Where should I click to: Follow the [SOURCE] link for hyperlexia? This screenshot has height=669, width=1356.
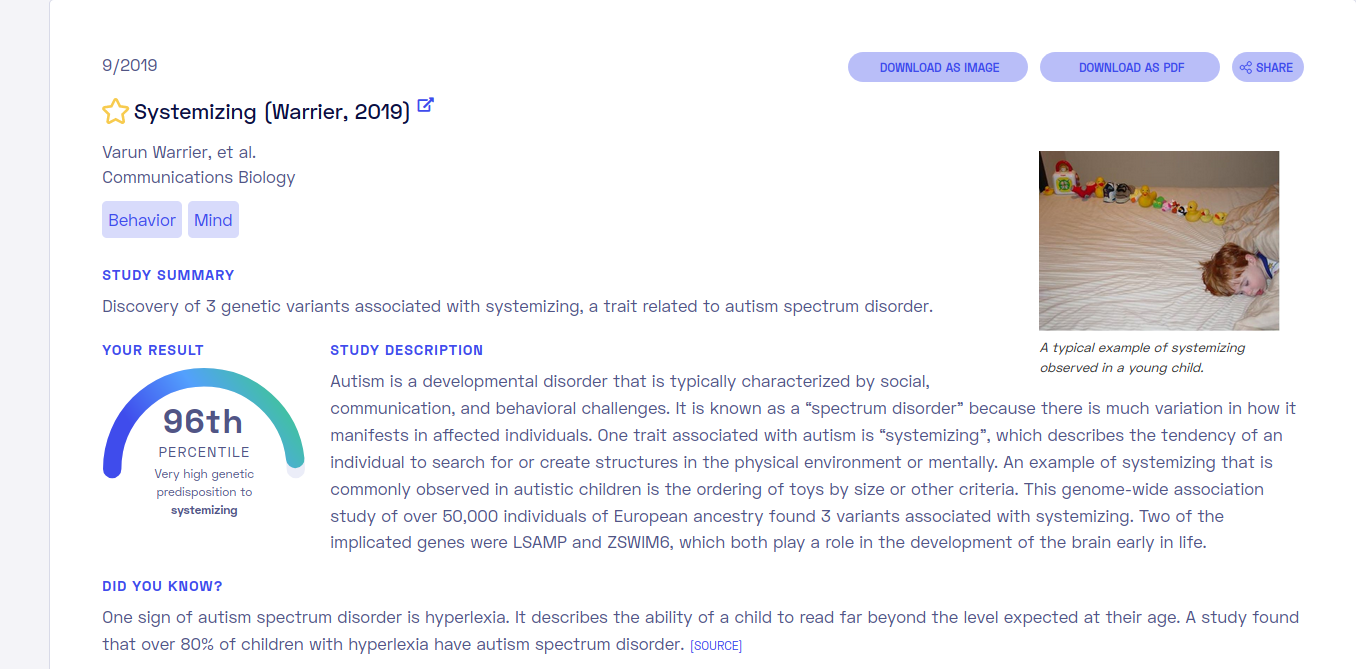click(716, 646)
